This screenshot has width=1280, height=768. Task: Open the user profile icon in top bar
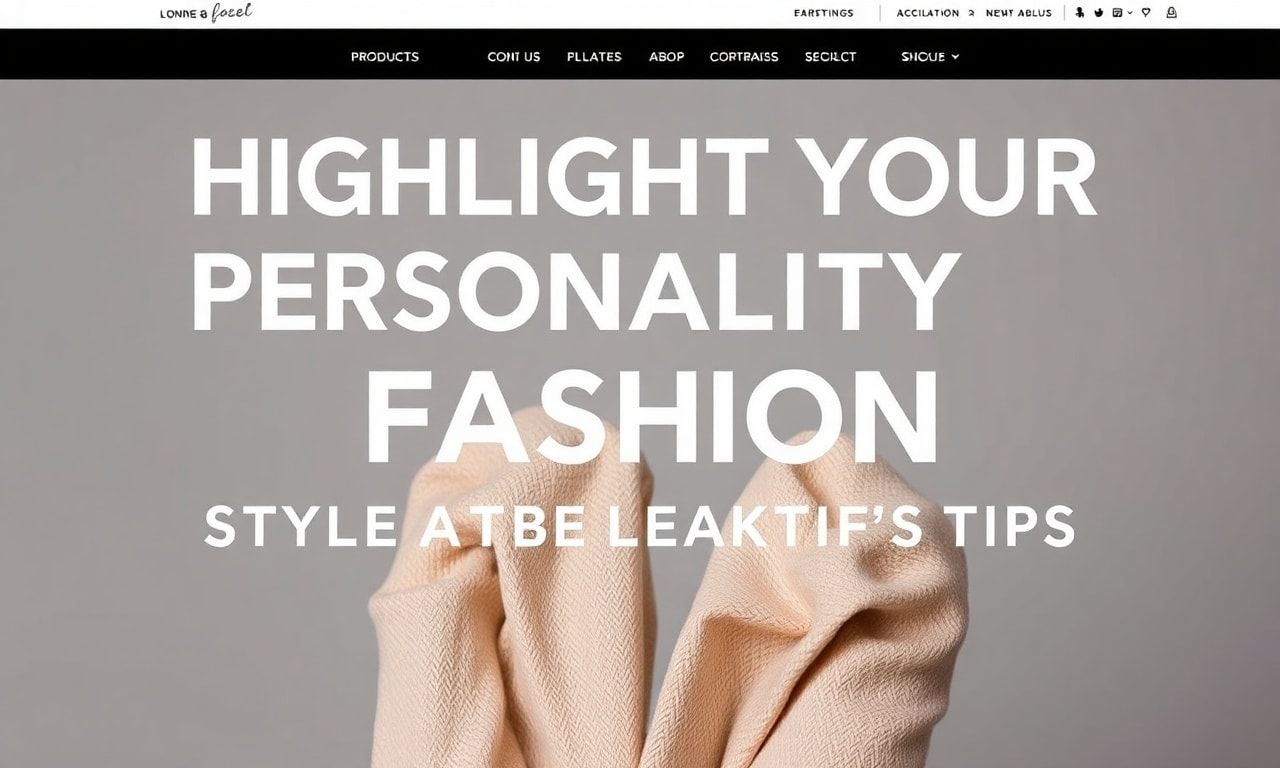click(x=1079, y=13)
